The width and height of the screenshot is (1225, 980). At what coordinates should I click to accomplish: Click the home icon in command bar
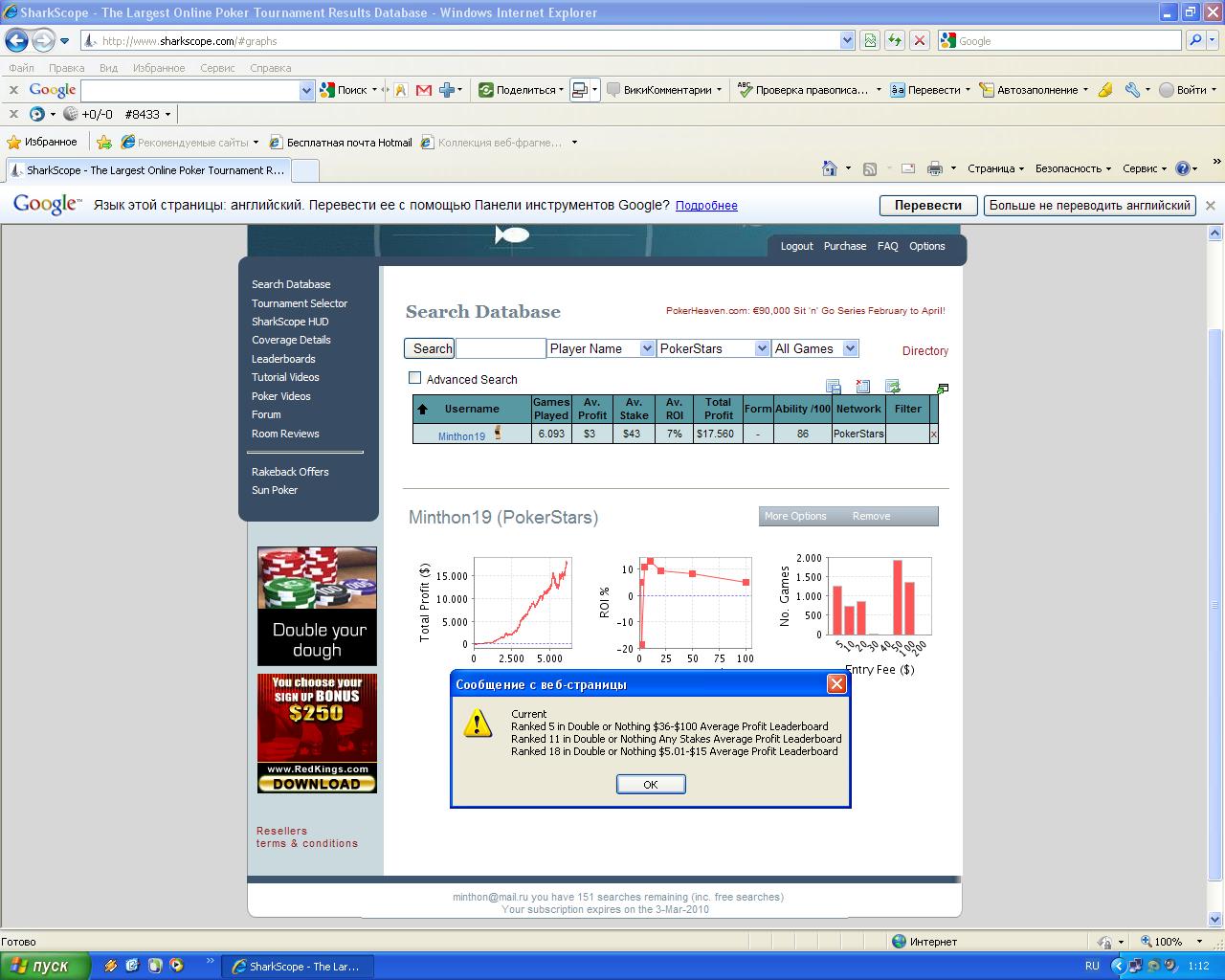tap(830, 168)
